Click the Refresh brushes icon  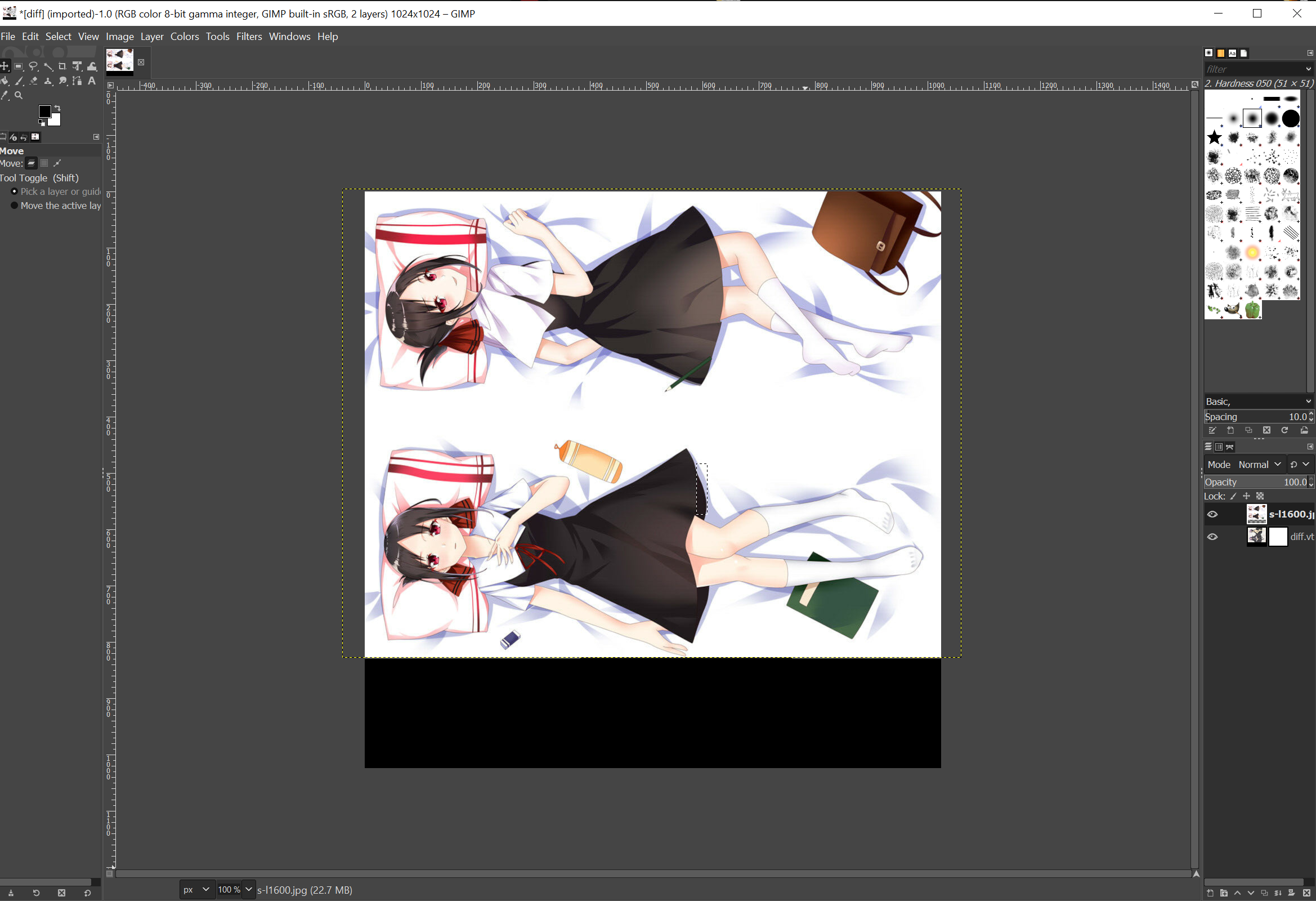tap(1285, 431)
